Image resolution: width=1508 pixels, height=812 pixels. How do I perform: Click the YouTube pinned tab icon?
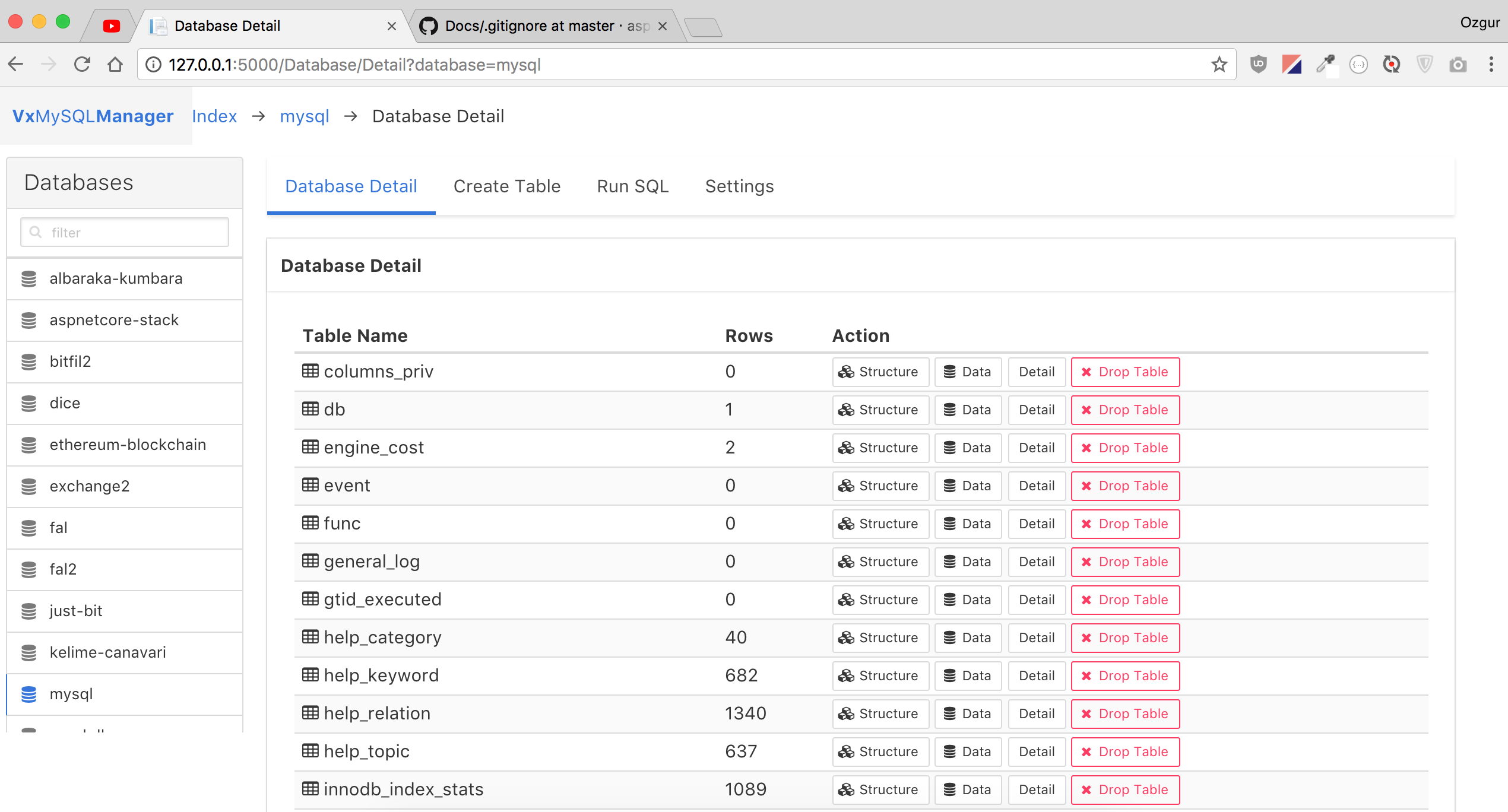point(111,26)
